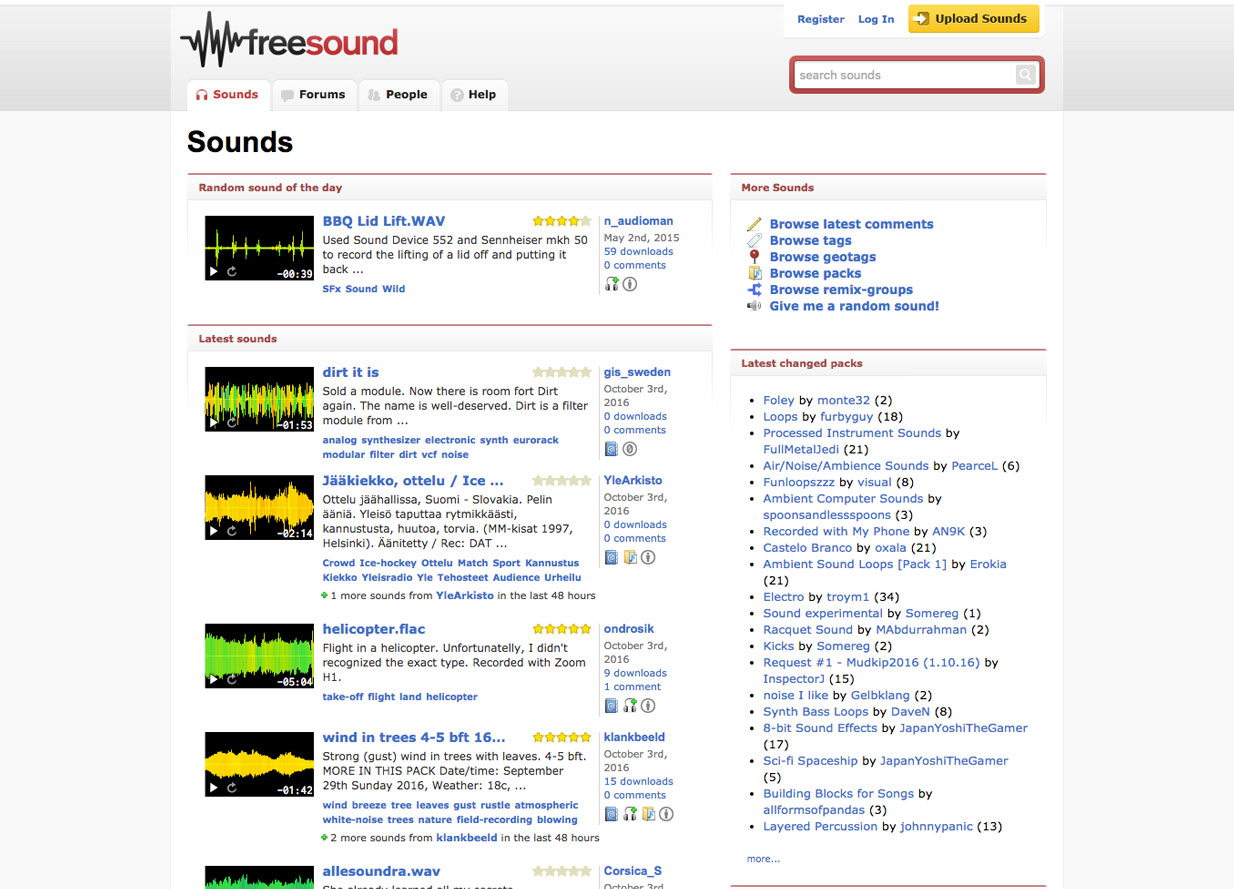The width and height of the screenshot is (1234, 889).
Task: Click the 'eurorack' tag
Action: tap(535, 440)
